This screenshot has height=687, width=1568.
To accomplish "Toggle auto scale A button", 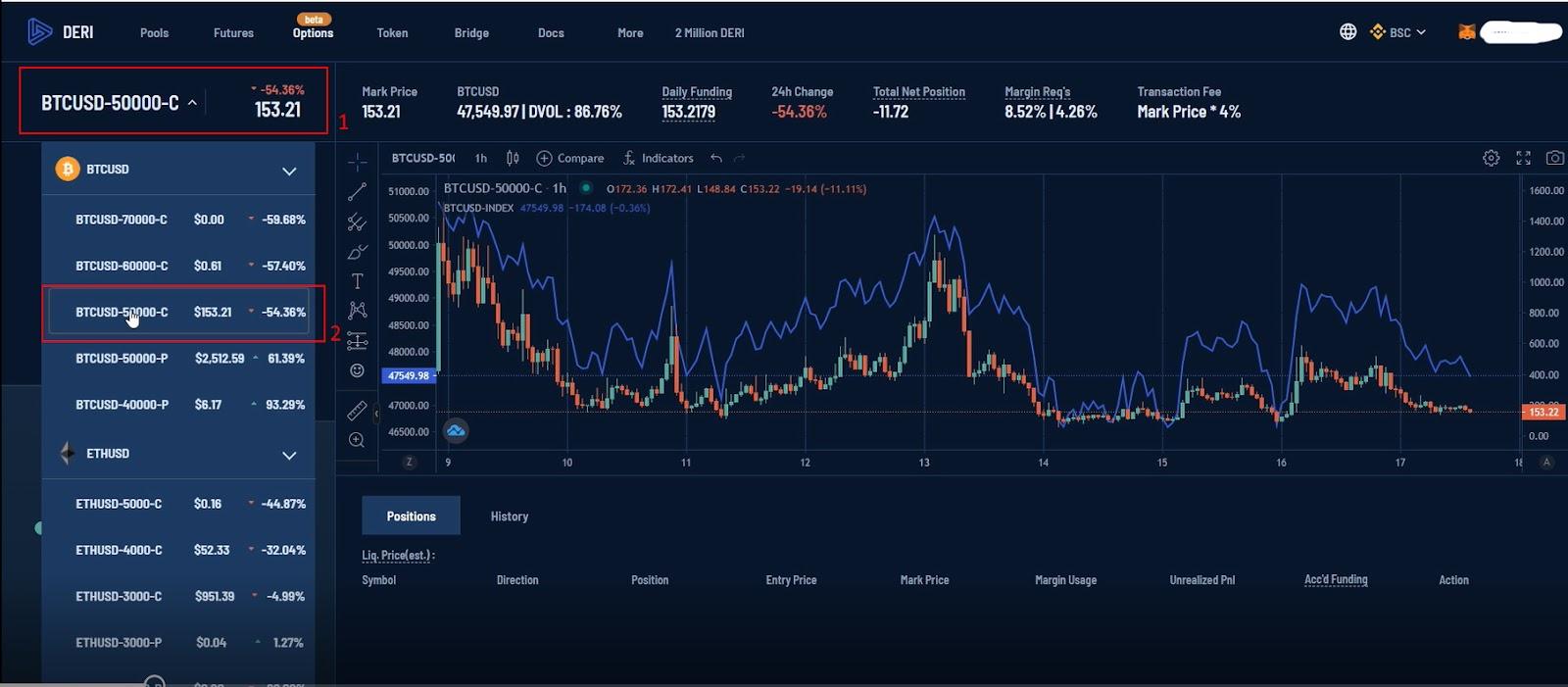I will tap(1546, 463).
